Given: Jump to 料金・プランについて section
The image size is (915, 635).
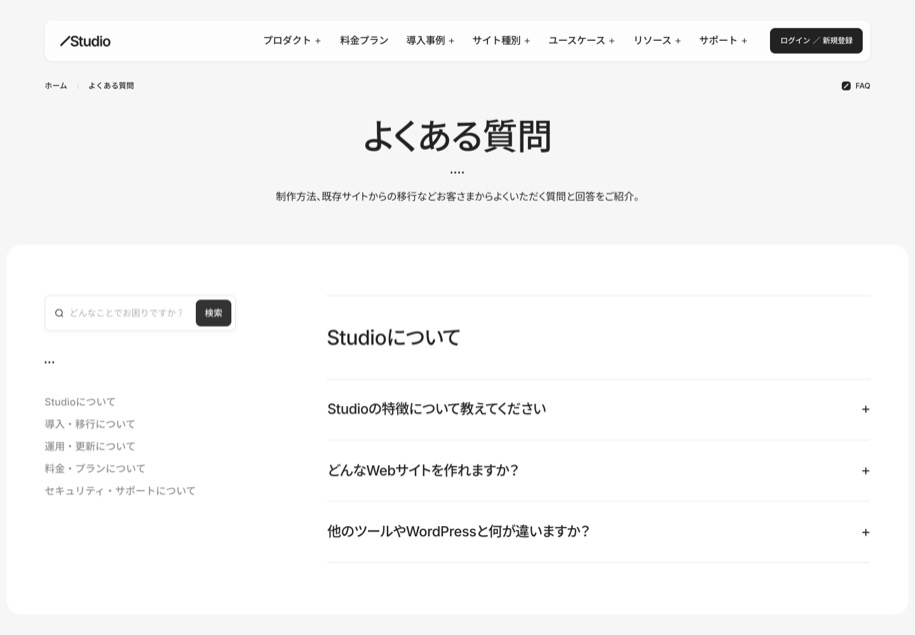Looking at the screenshot, I should 95,468.
